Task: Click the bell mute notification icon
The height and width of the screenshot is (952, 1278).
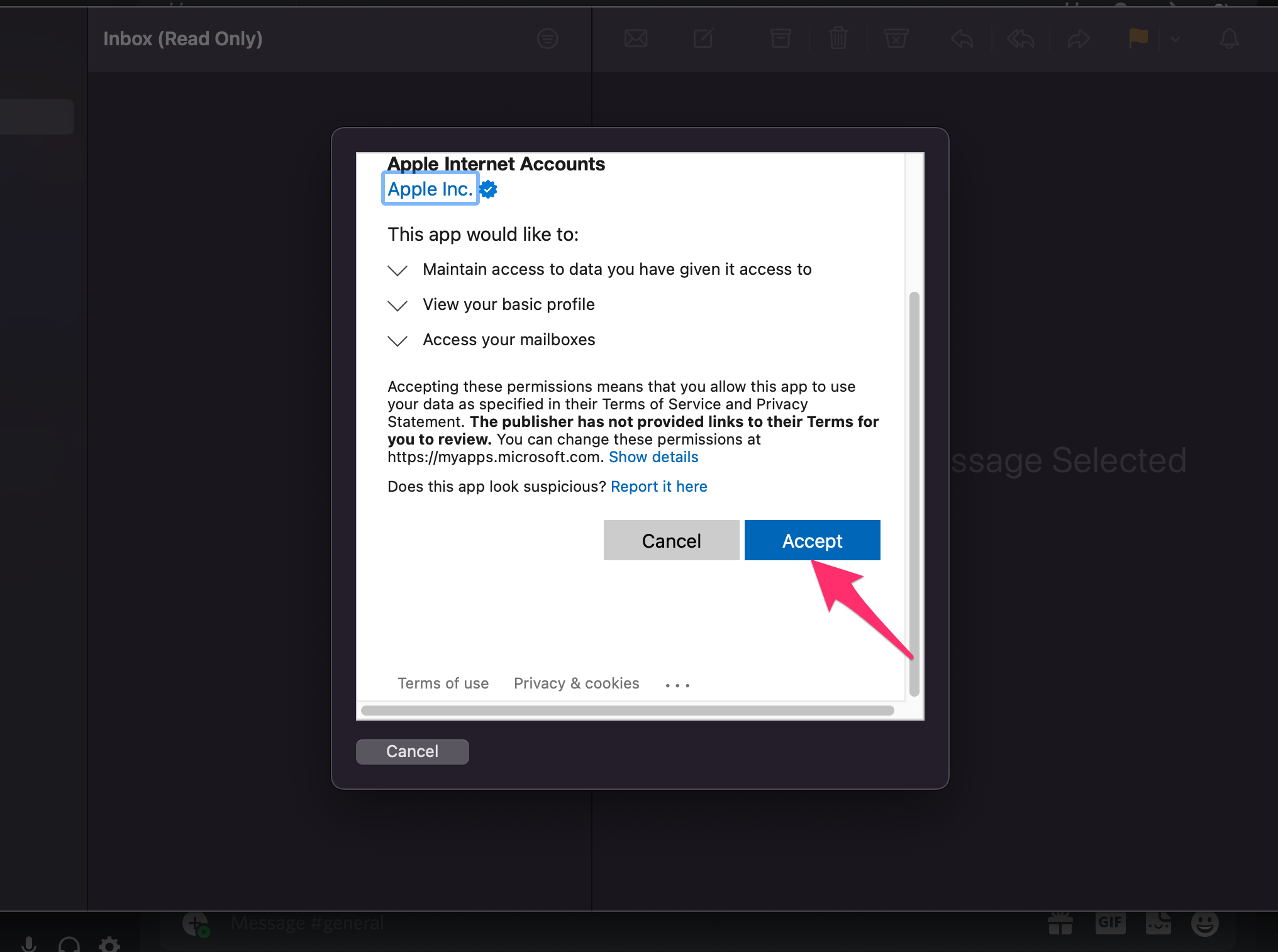Action: pyautogui.click(x=1230, y=39)
